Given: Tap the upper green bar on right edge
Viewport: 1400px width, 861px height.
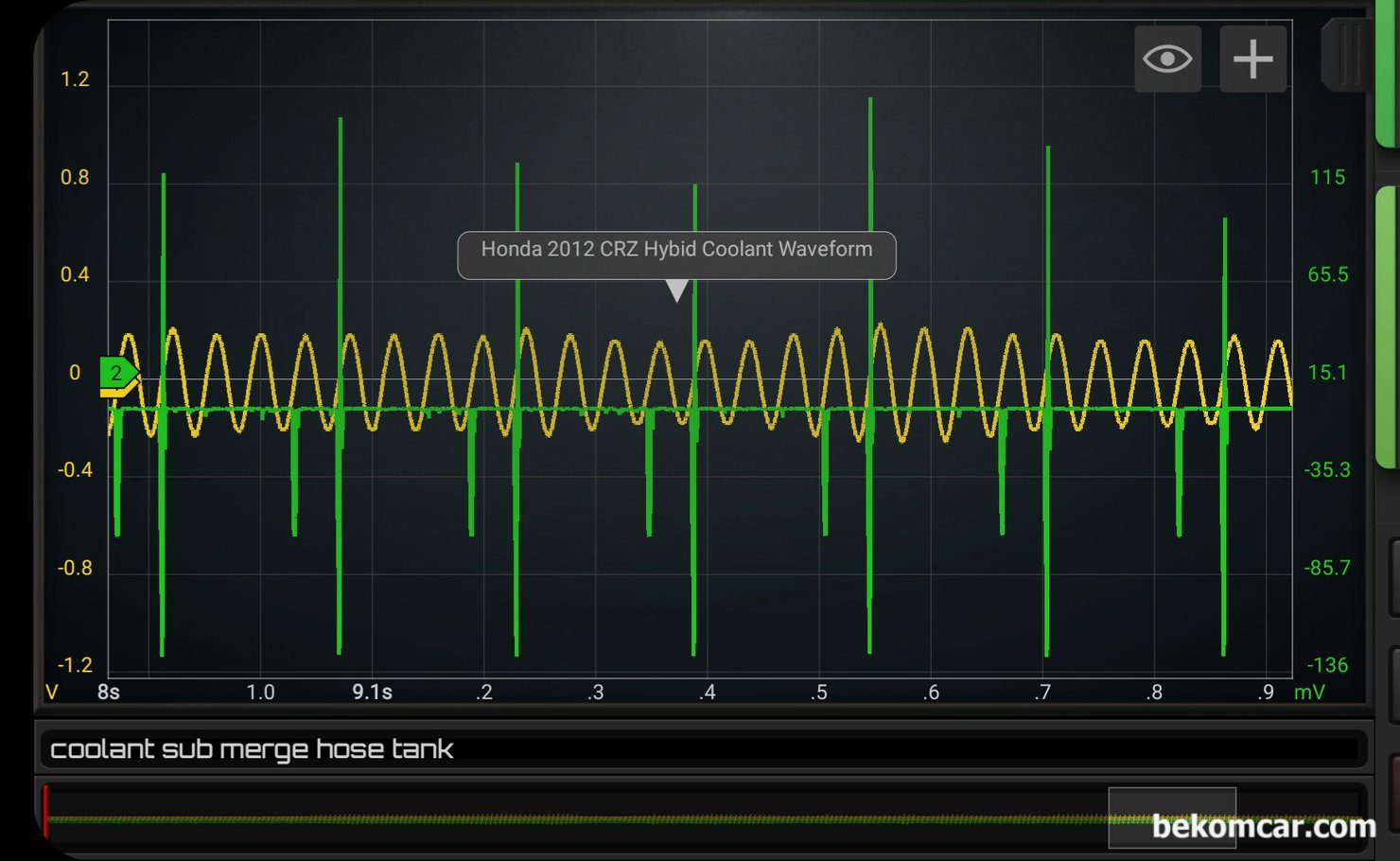Looking at the screenshot, I should tap(1389, 76).
